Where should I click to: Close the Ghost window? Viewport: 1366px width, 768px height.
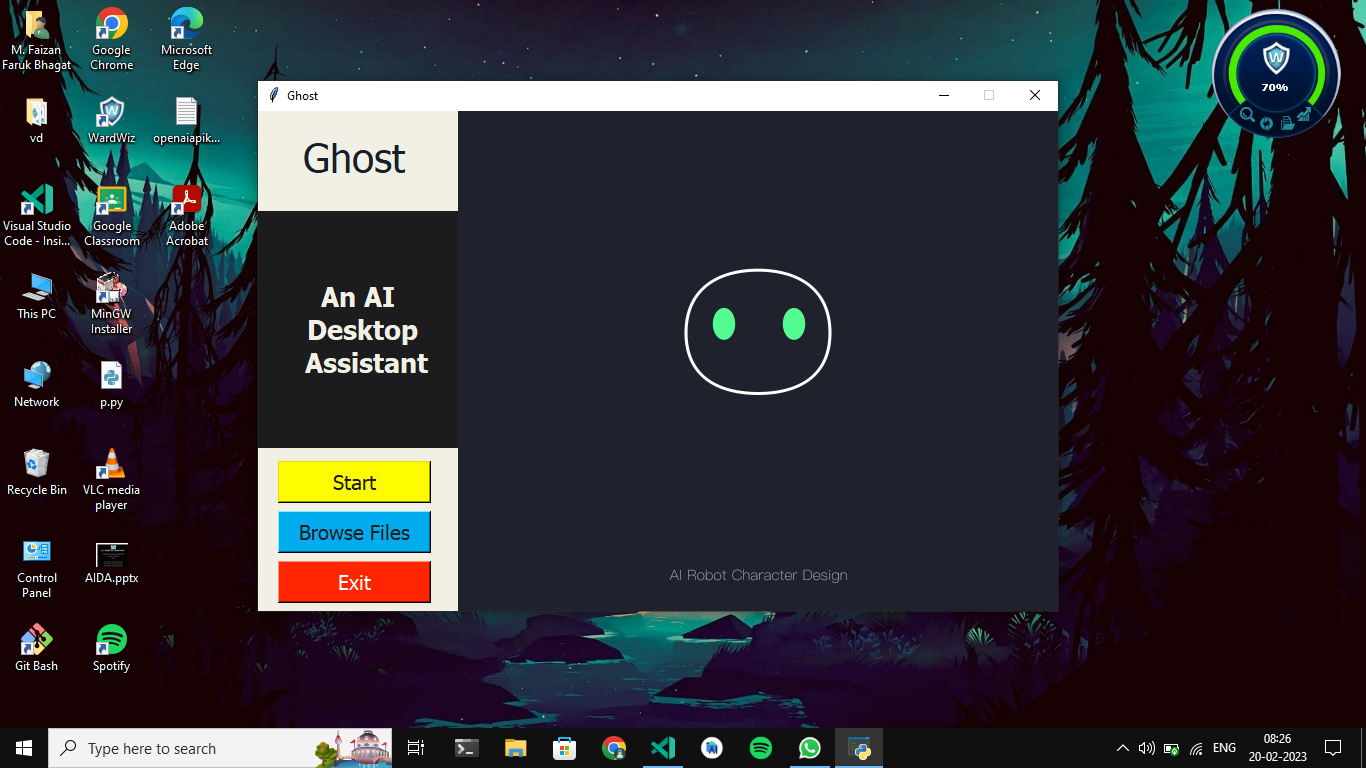pyautogui.click(x=1035, y=95)
